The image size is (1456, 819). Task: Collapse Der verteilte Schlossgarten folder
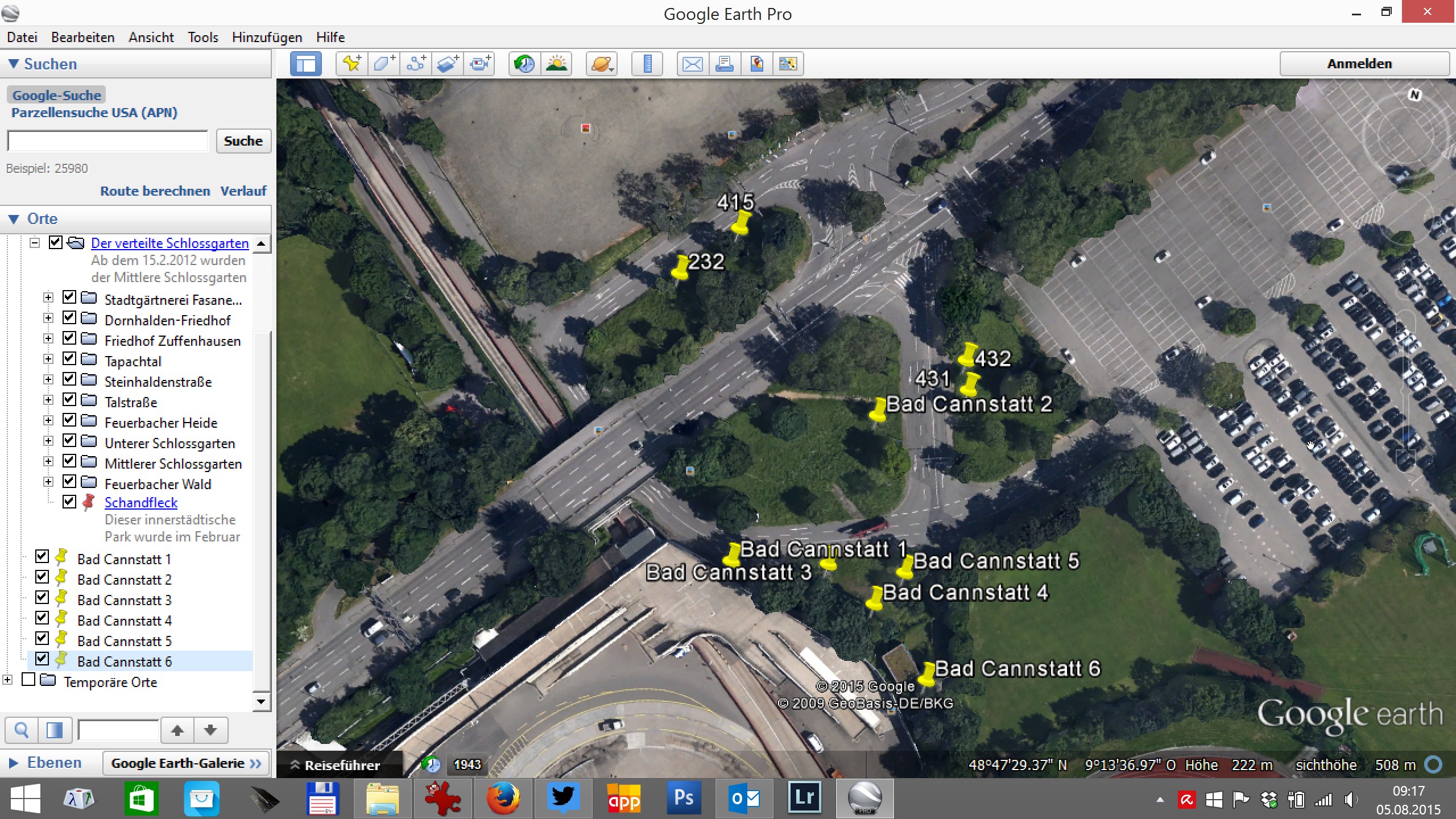click(35, 243)
